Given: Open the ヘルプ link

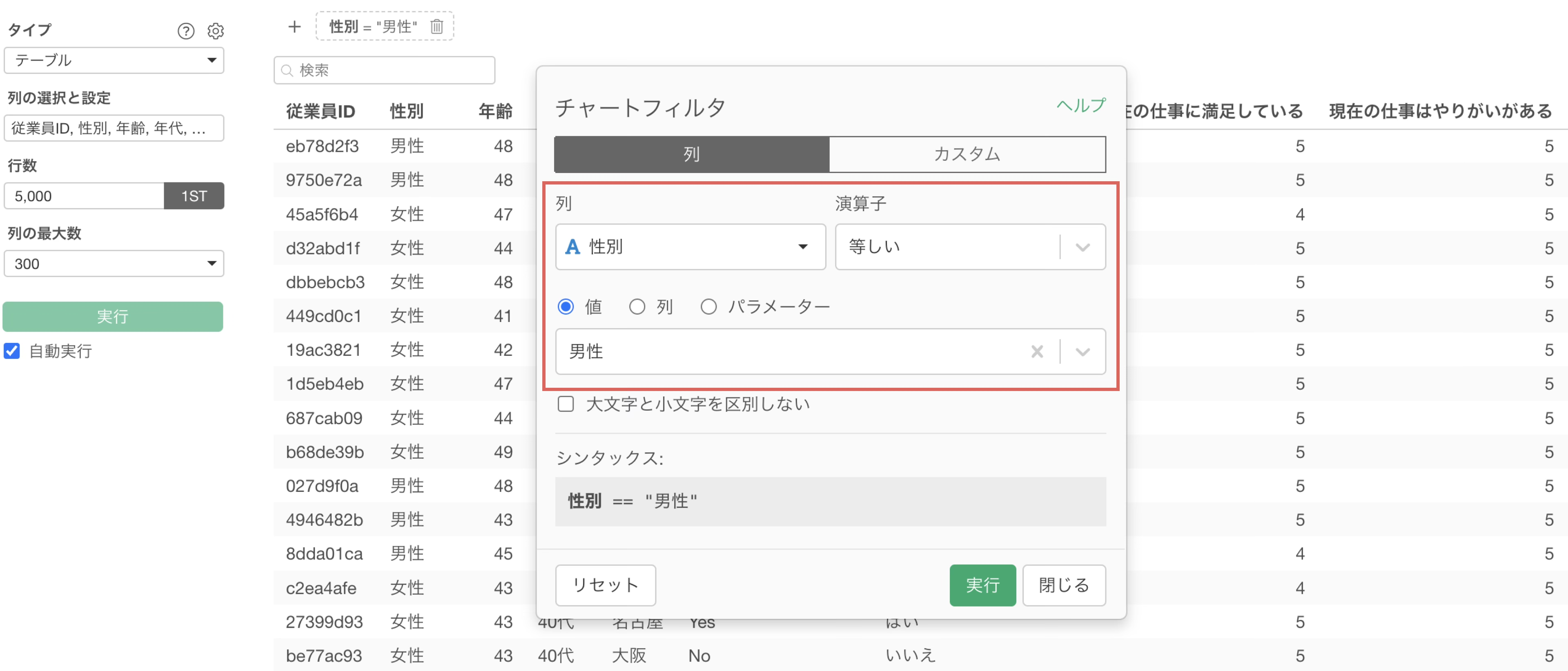Looking at the screenshot, I should coord(1080,105).
